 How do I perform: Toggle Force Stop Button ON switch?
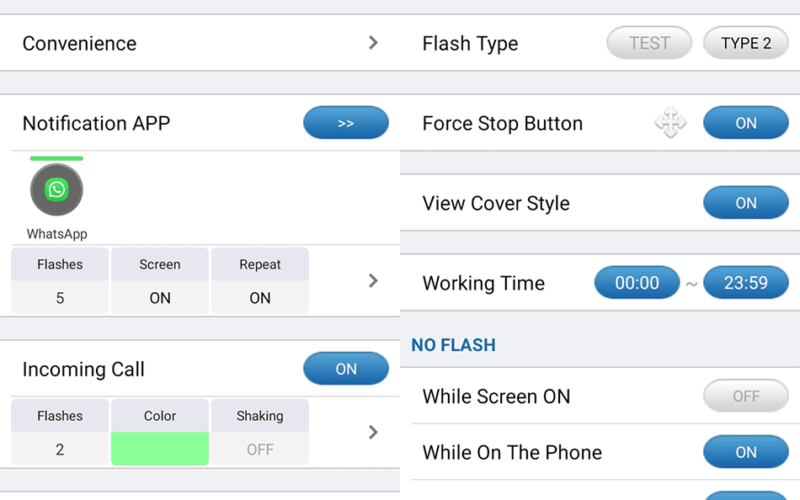tap(746, 122)
